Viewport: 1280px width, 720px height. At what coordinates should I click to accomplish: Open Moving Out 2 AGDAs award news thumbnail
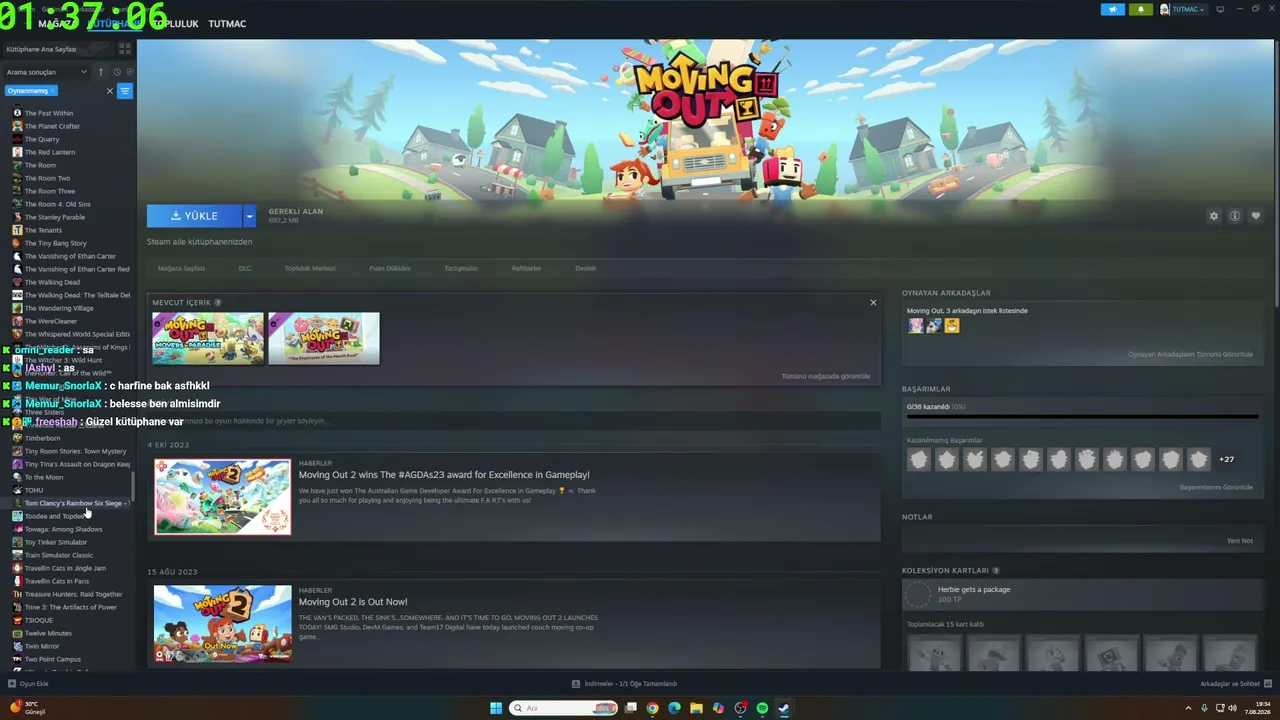223,497
